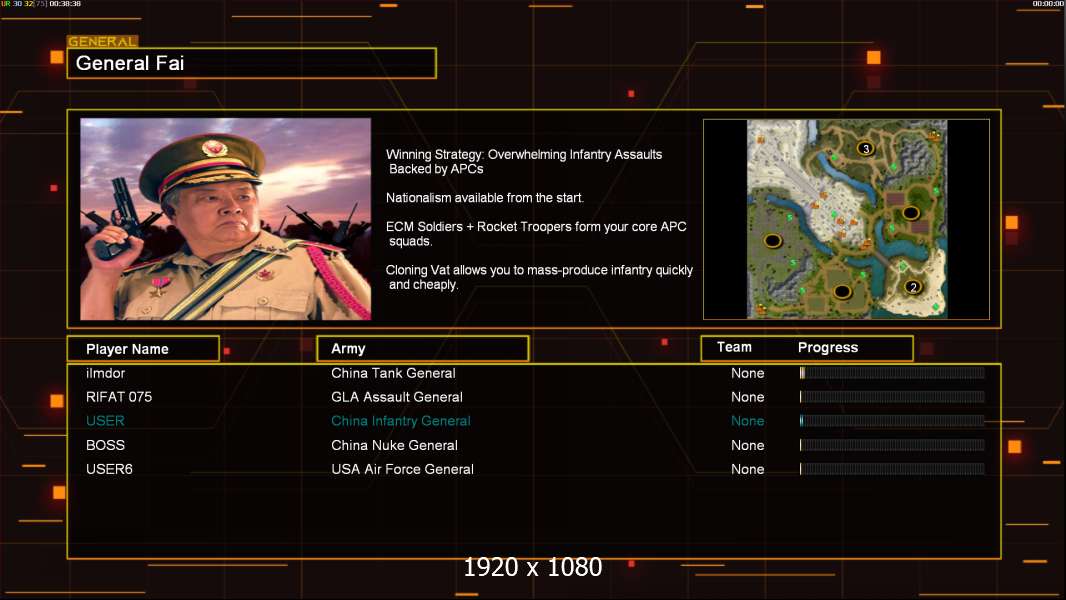This screenshot has width=1066, height=600.
Task: Click start position marker 3 on map
Action: click(x=865, y=148)
